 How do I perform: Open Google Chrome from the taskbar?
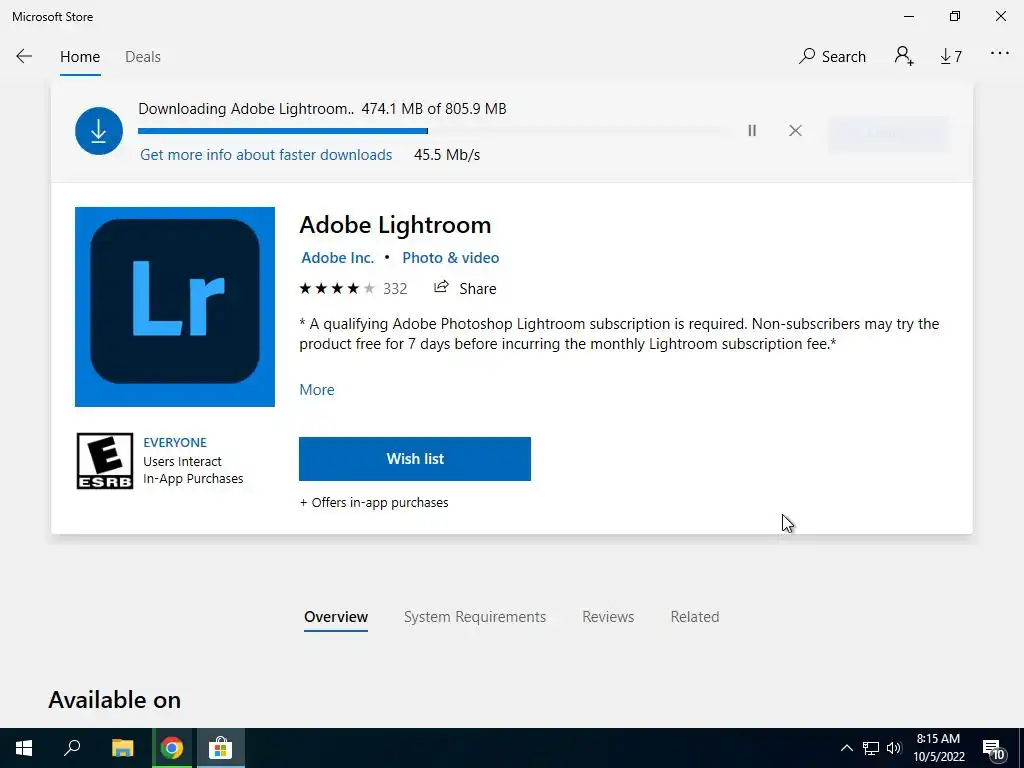(x=172, y=748)
